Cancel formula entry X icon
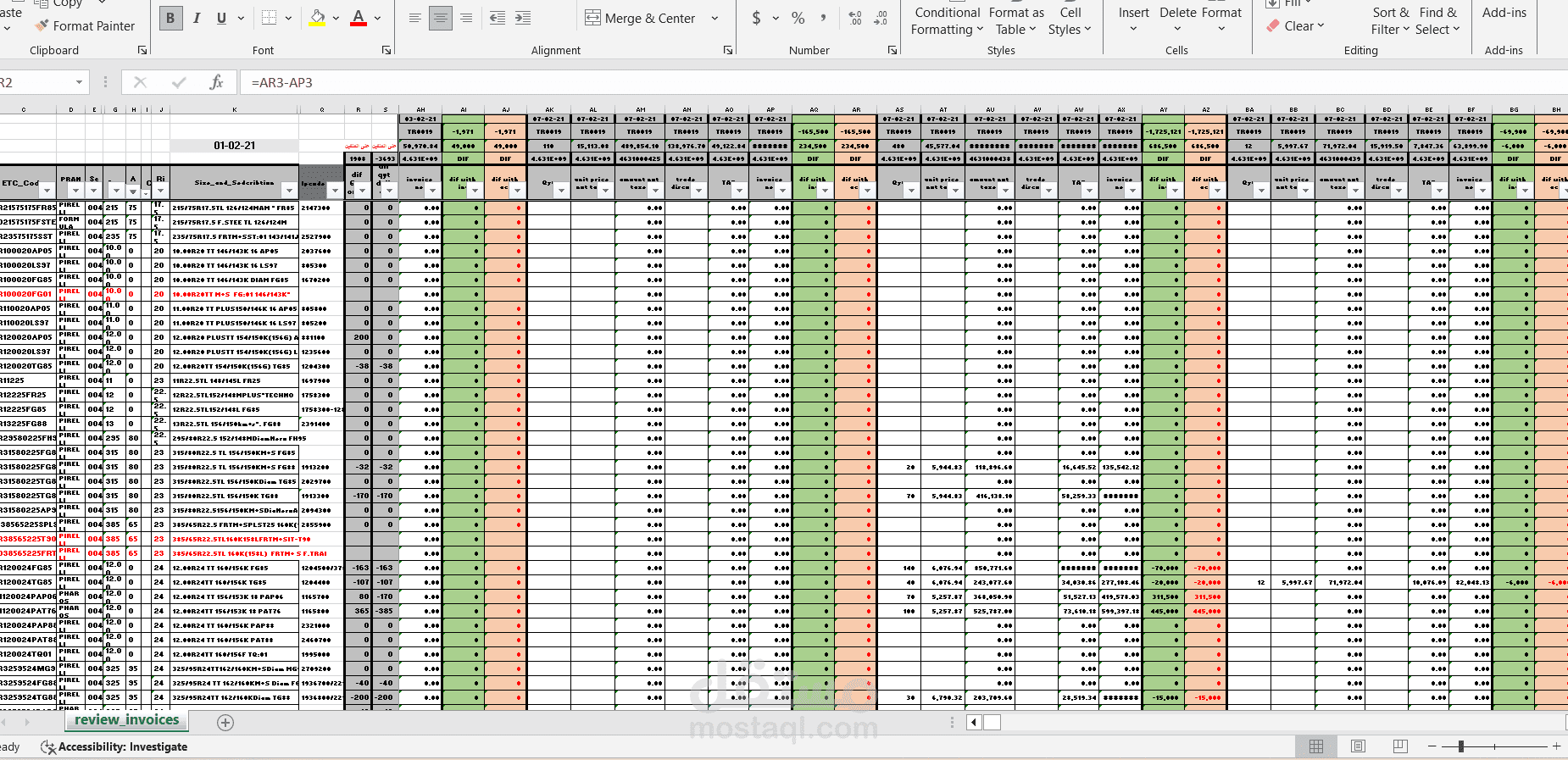Image resolution: width=1568 pixels, height=760 pixels. (x=140, y=82)
